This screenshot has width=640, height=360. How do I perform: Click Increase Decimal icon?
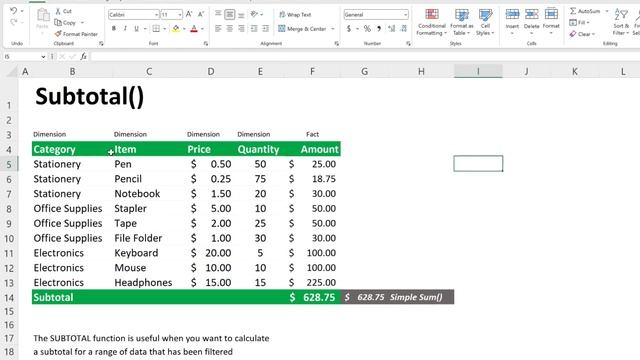click(391, 29)
